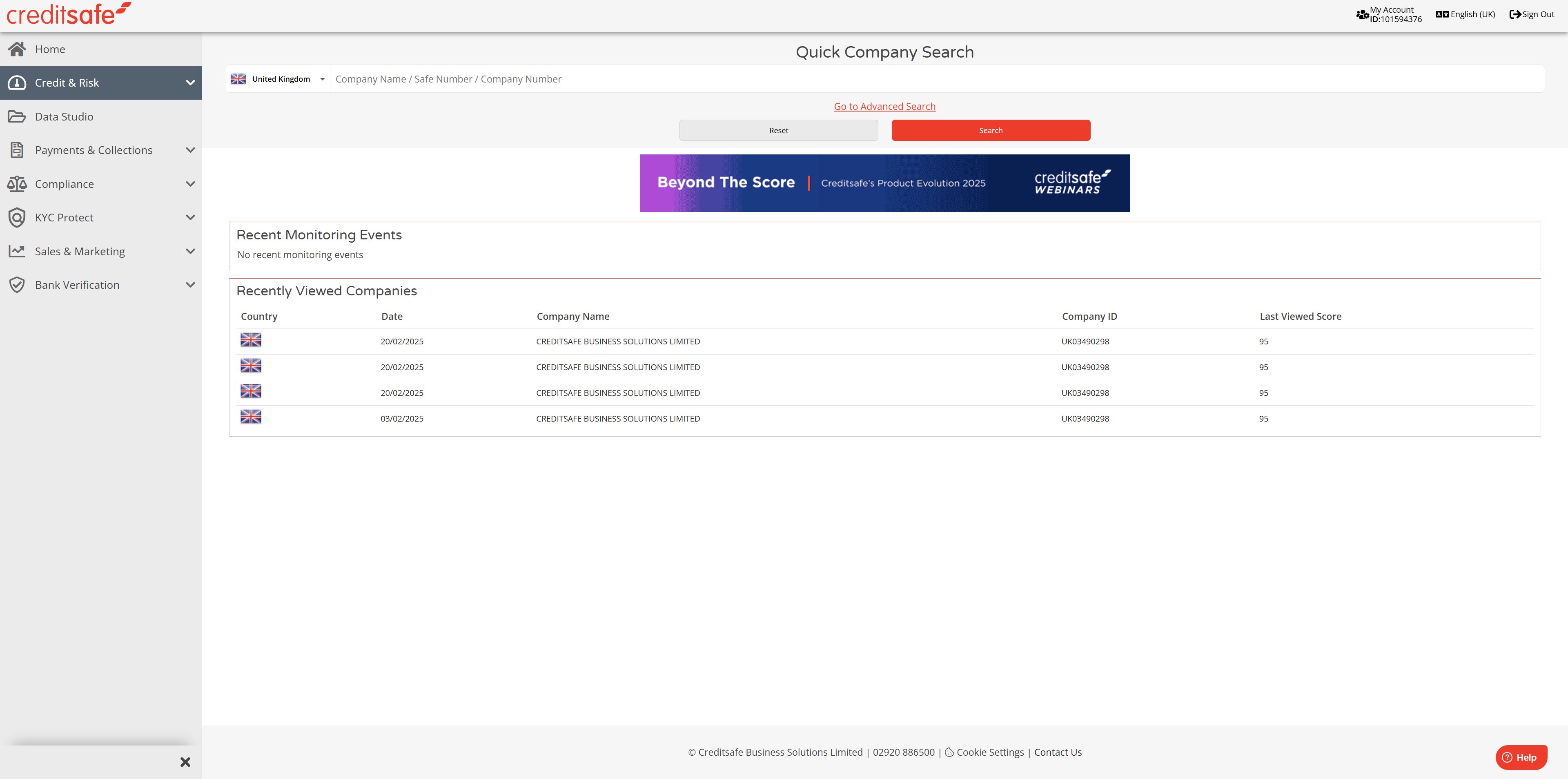Collapse the sidebar with the X icon

coord(186,762)
